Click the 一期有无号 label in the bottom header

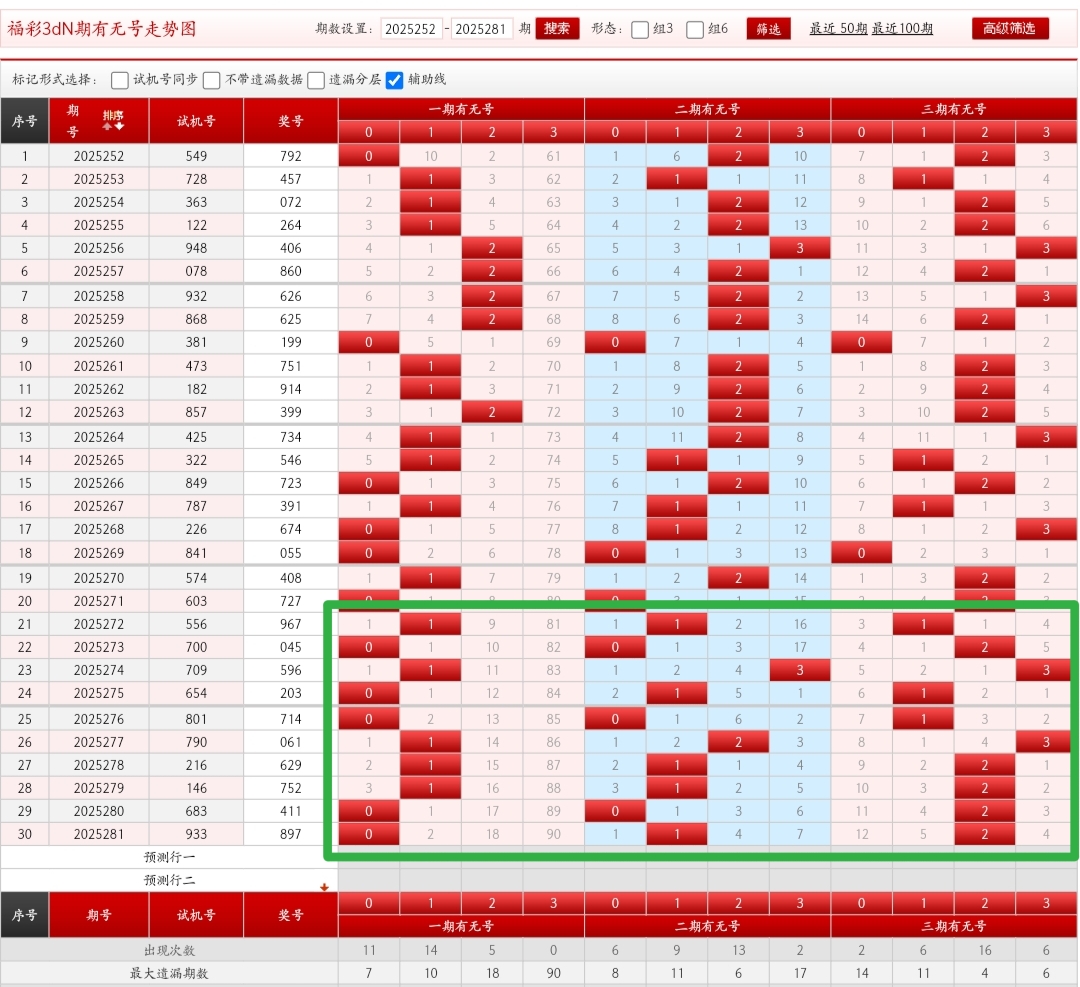click(x=461, y=926)
